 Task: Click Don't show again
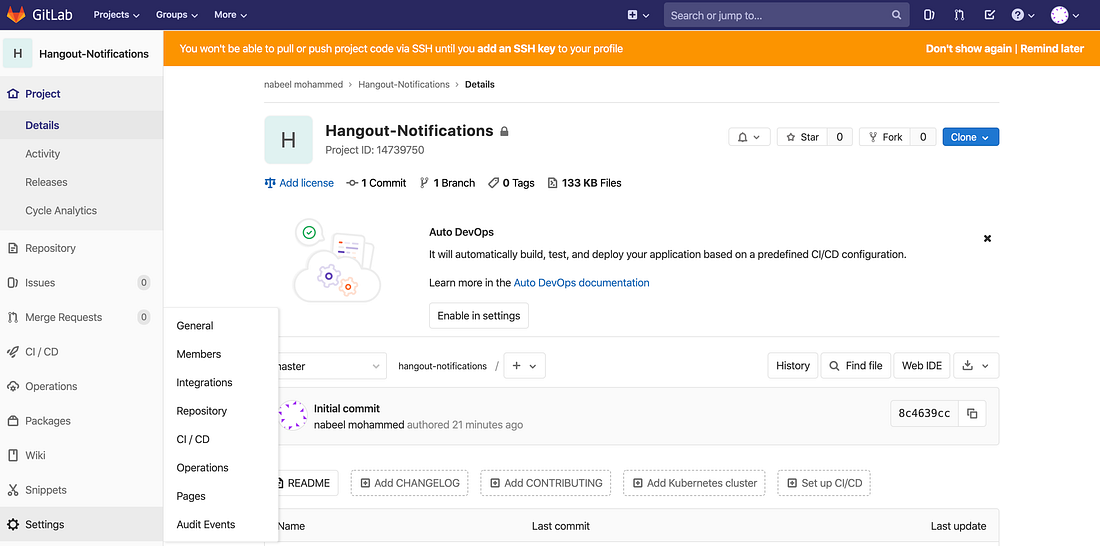(x=969, y=49)
